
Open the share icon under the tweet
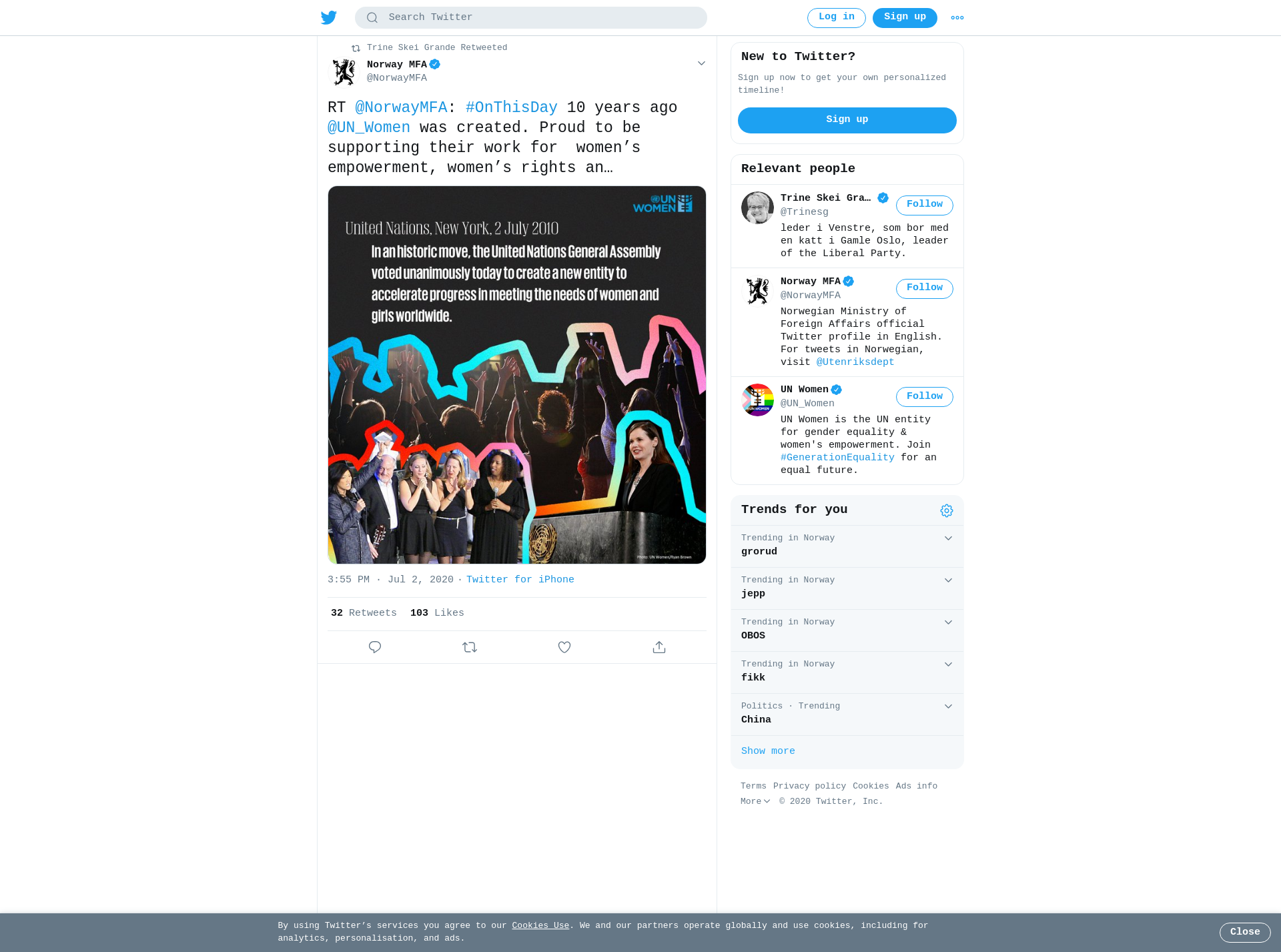click(659, 647)
